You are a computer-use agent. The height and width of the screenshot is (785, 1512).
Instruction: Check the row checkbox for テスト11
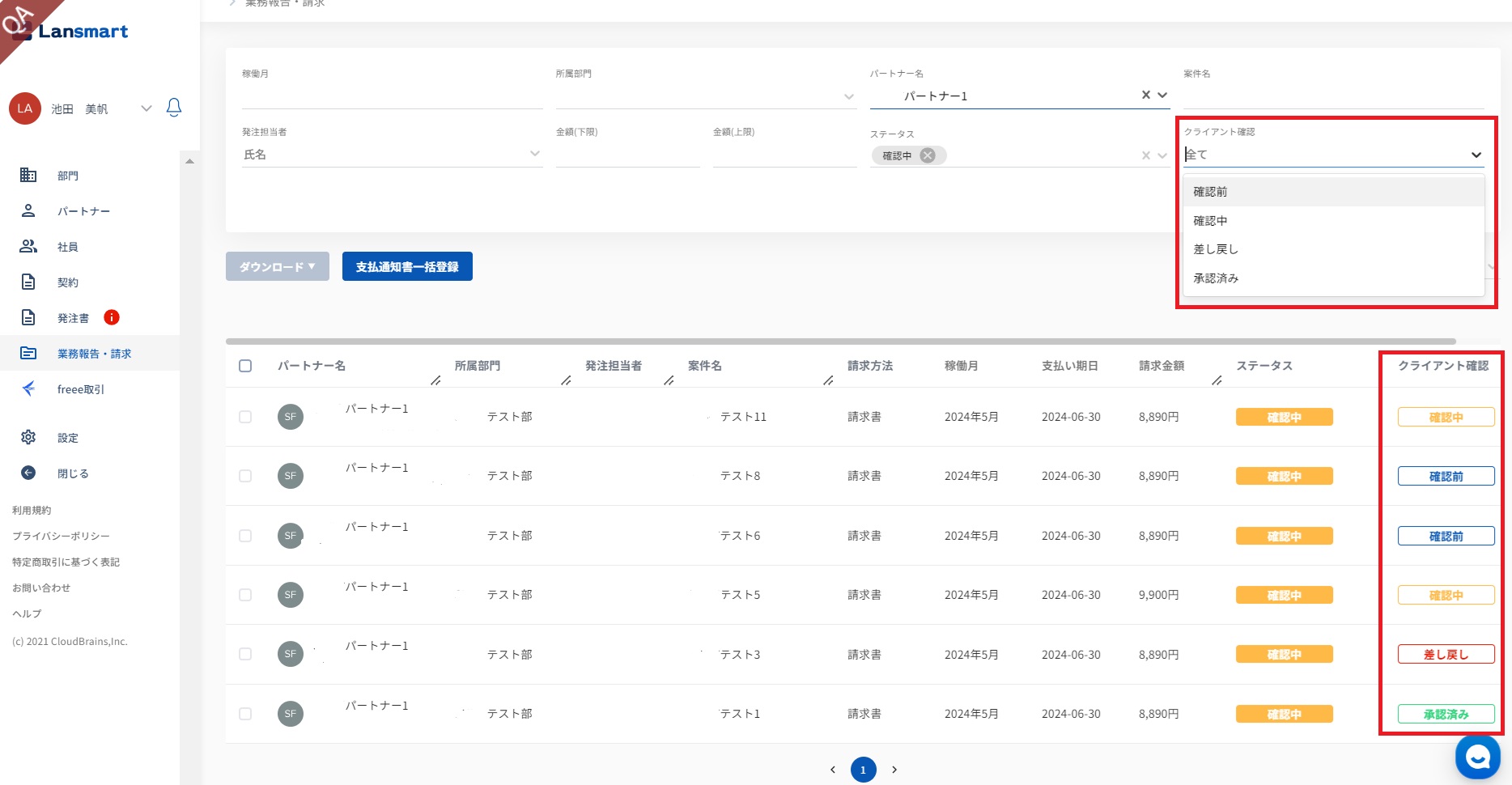pyautogui.click(x=245, y=417)
